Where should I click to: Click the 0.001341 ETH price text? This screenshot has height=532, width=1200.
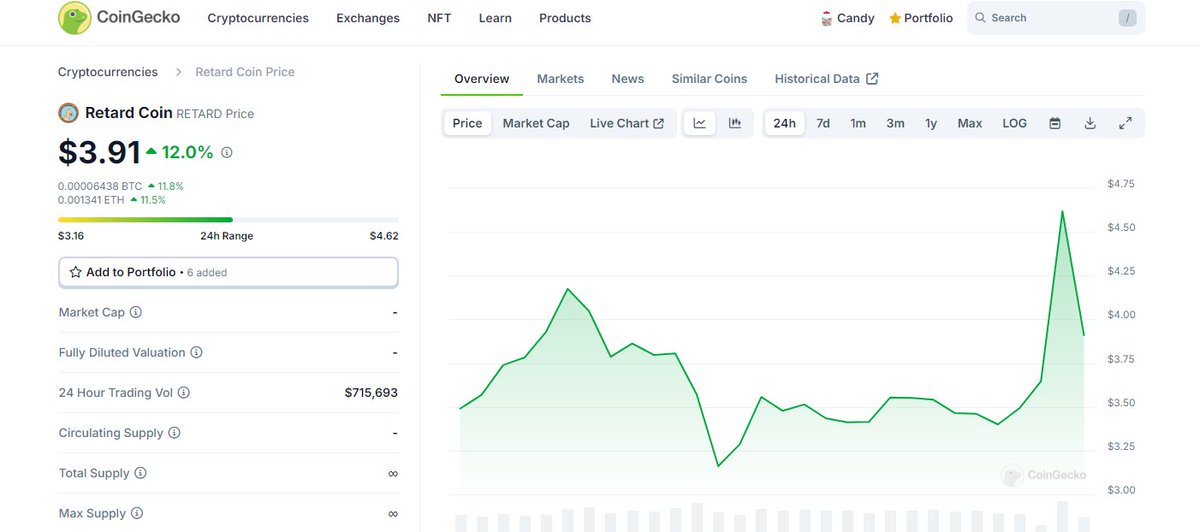point(92,200)
